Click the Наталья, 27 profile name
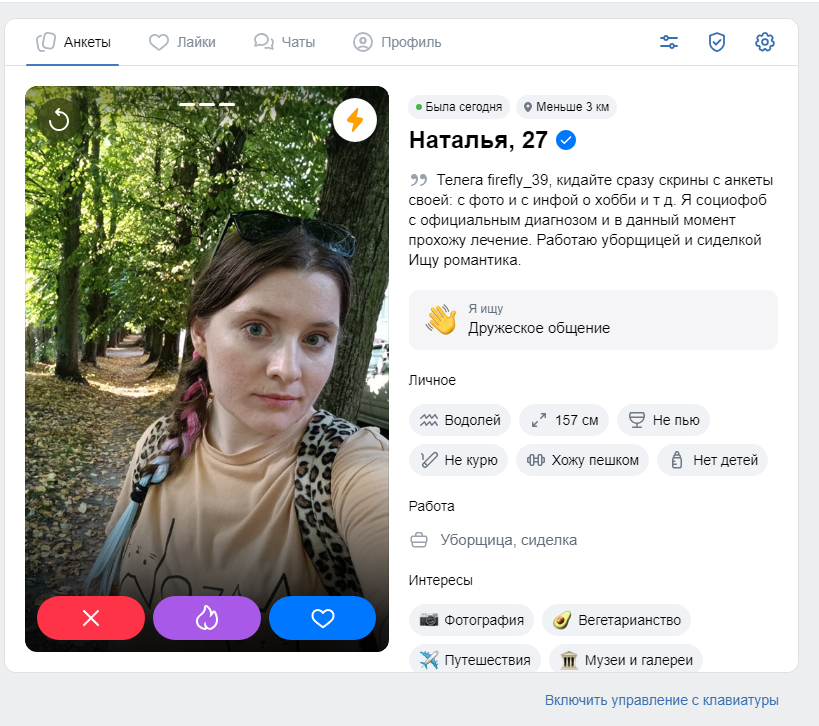Screen dimensions: 819x726 click(x=478, y=140)
